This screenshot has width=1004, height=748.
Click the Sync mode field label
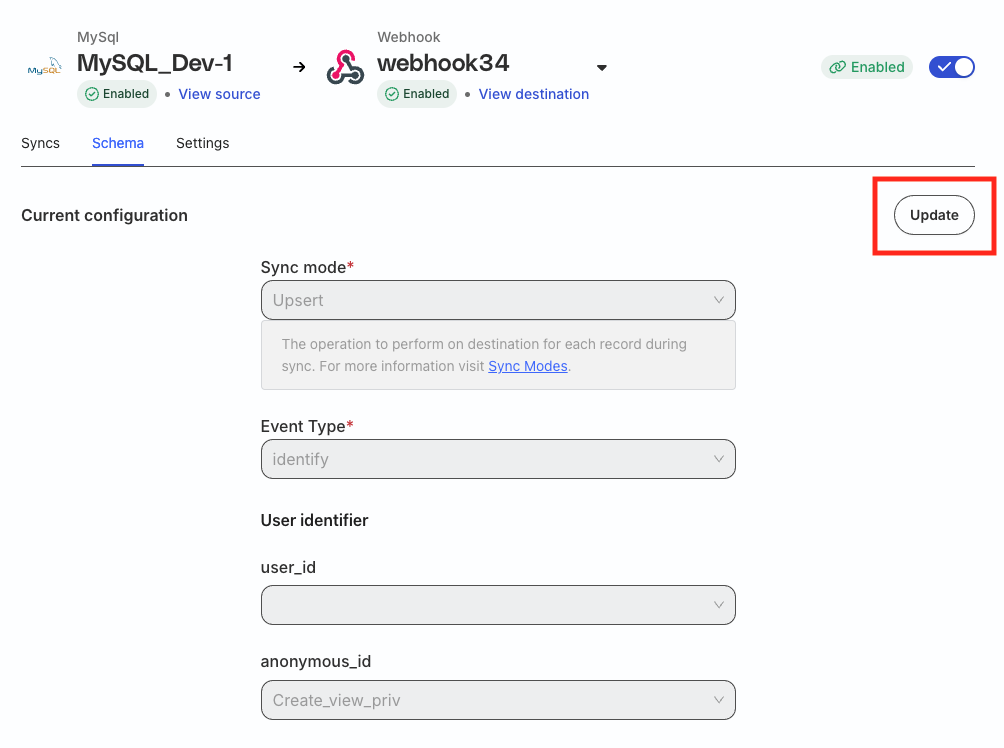pos(307,267)
